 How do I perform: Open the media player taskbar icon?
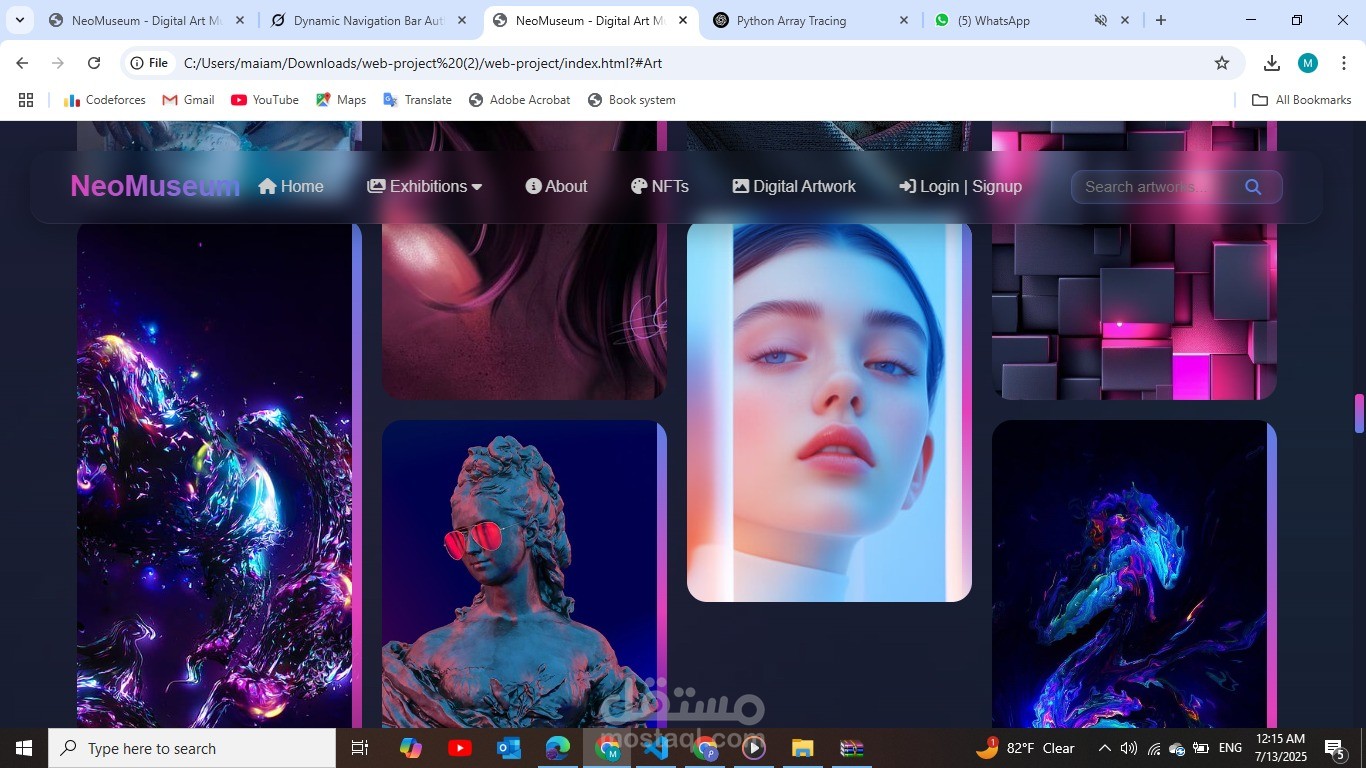(x=754, y=748)
